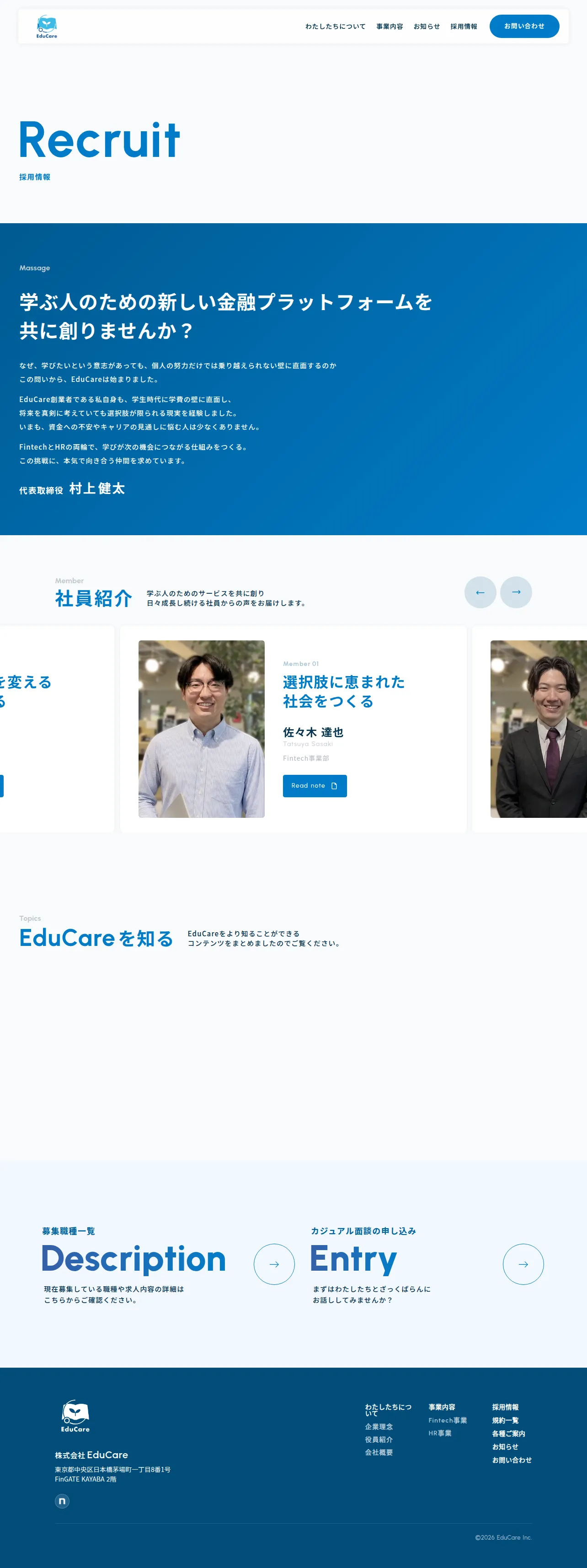Open お知らせ in the top navigation
587x1568 pixels.
pyautogui.click(x=427, y=27)
